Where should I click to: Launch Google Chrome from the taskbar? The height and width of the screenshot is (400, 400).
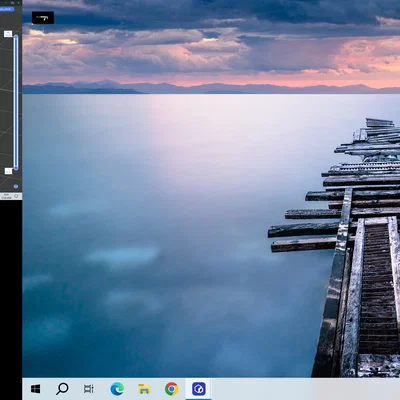[171, 389]
